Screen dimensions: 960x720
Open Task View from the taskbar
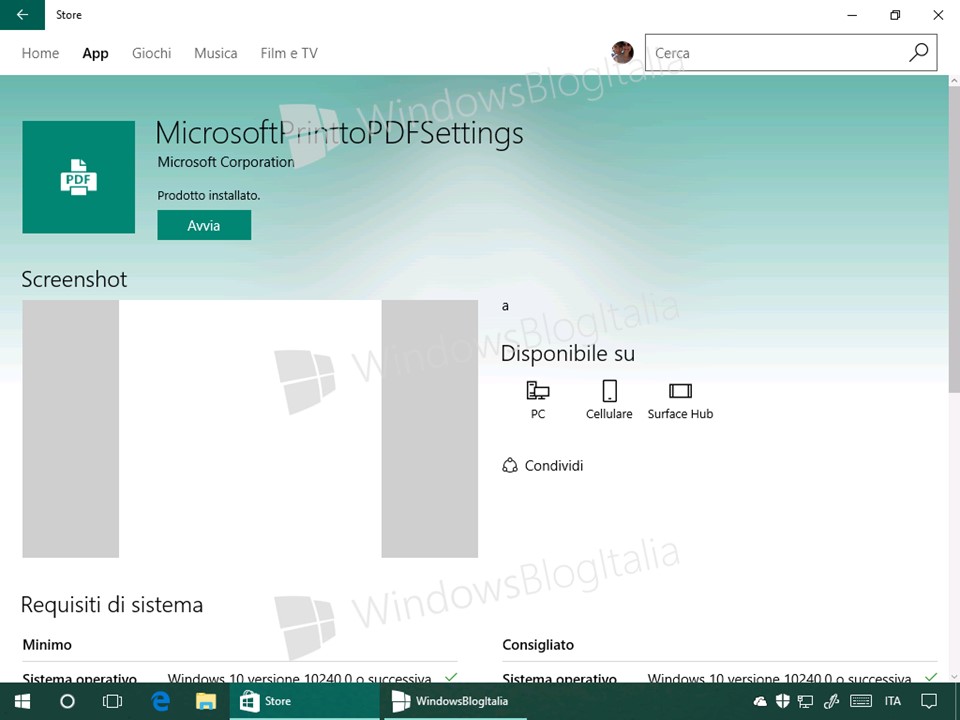coord(113,702)
